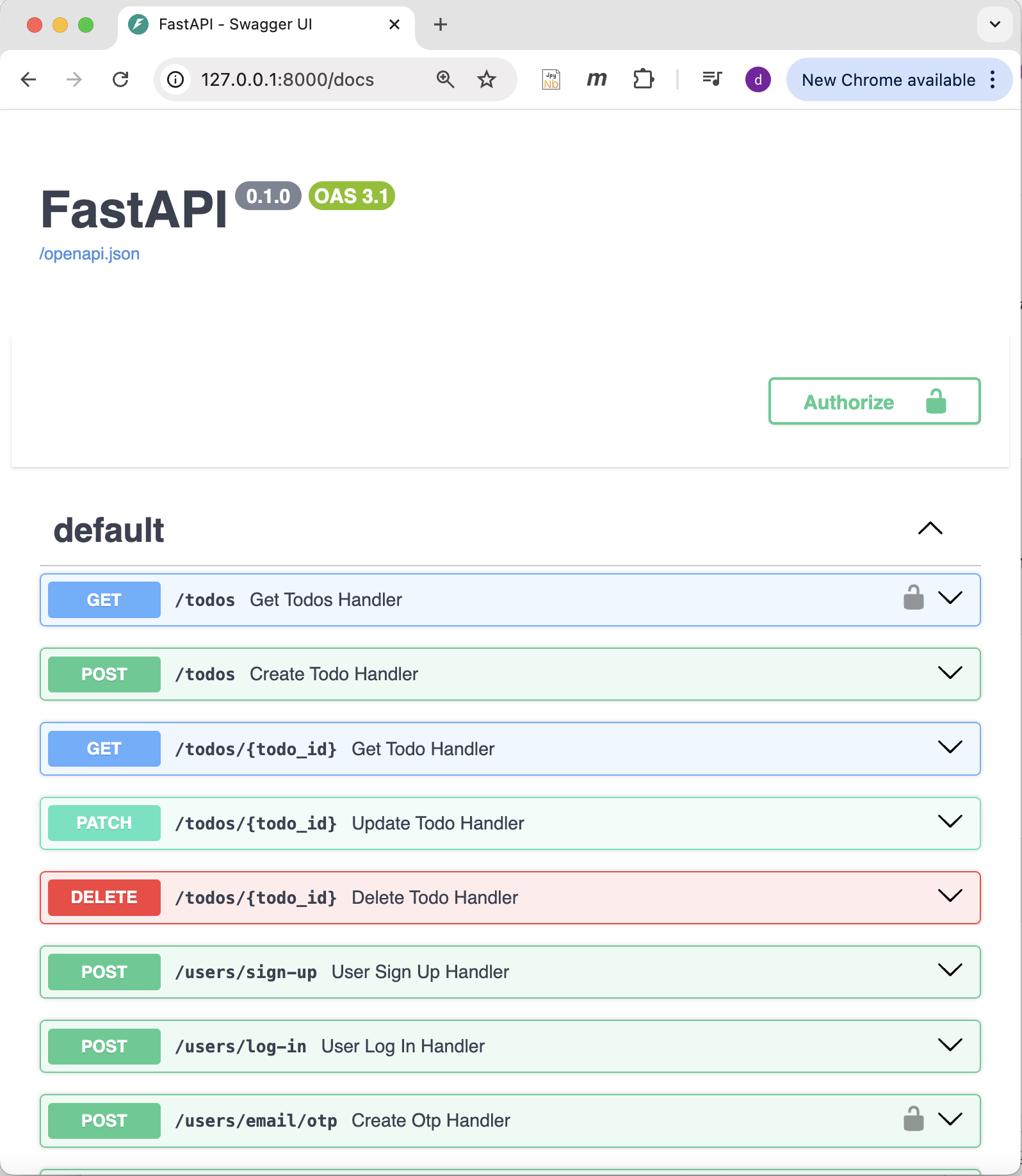Click the POST badge for /todos
Screen dimensions: 1022x1176
[104, 674]
